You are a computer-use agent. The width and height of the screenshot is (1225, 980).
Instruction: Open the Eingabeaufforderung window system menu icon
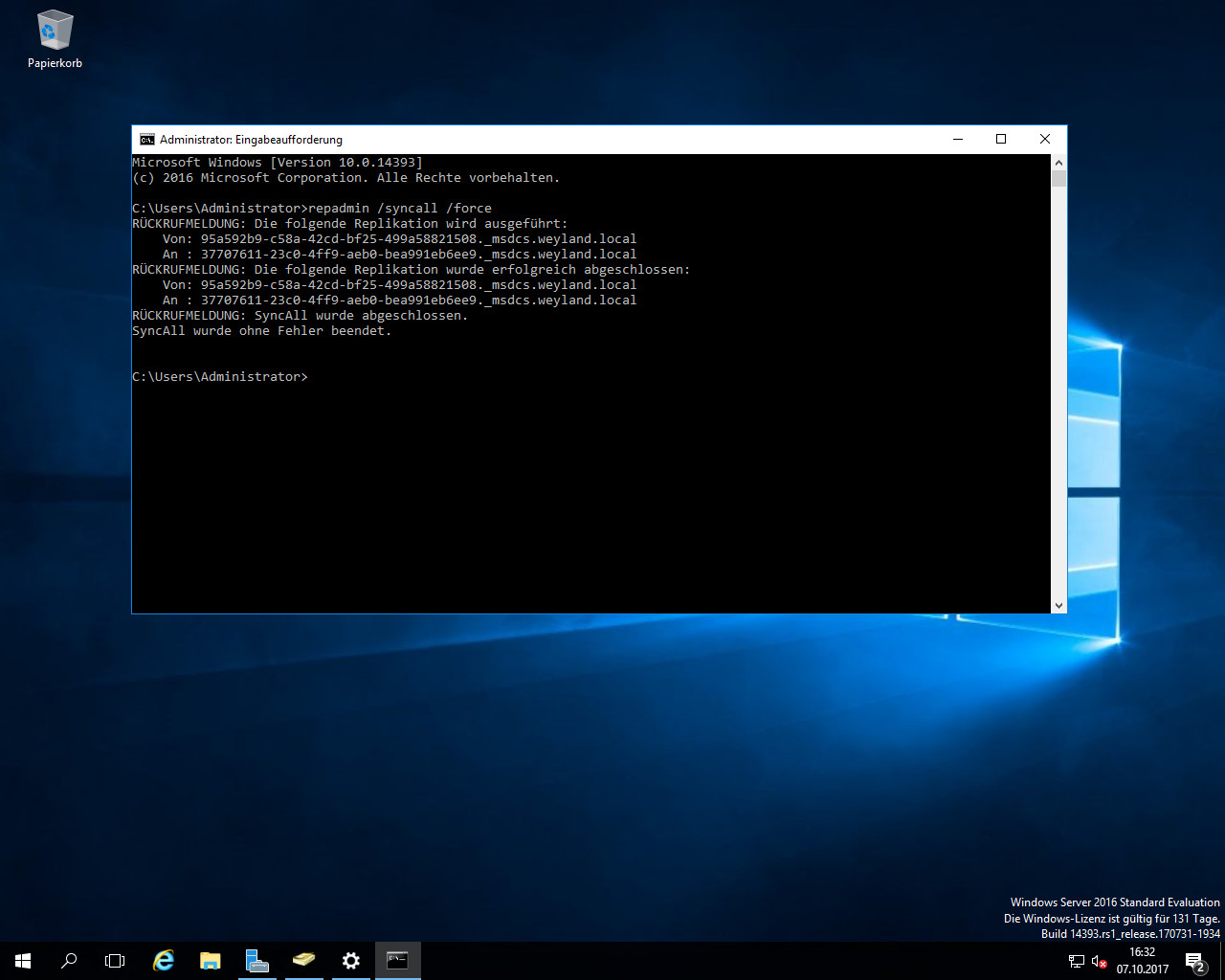click(x=146, y=140)
